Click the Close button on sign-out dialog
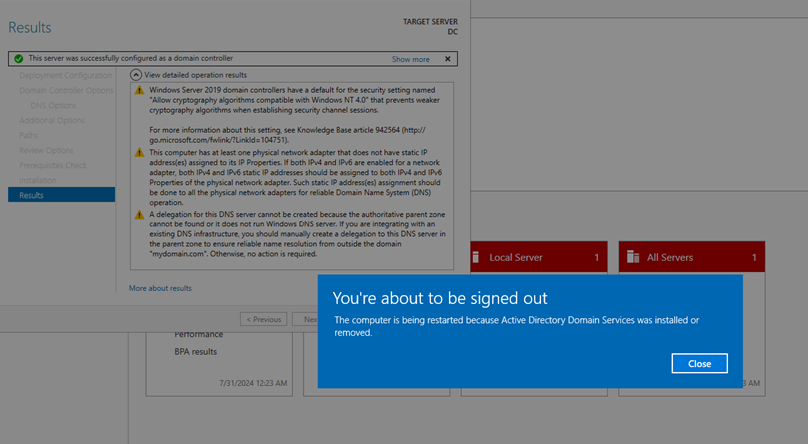The width and height of the screenshot is (808, 444). pyautogui.click(x=699, y=363)
